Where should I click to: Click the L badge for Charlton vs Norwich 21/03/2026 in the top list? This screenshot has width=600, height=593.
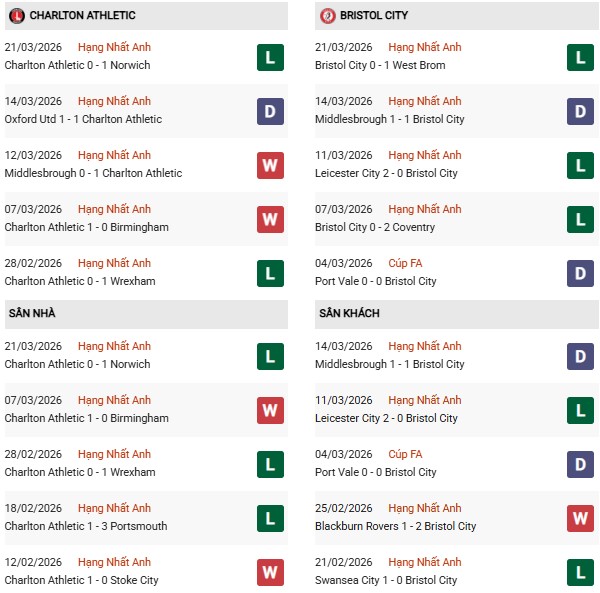[270, 57]
